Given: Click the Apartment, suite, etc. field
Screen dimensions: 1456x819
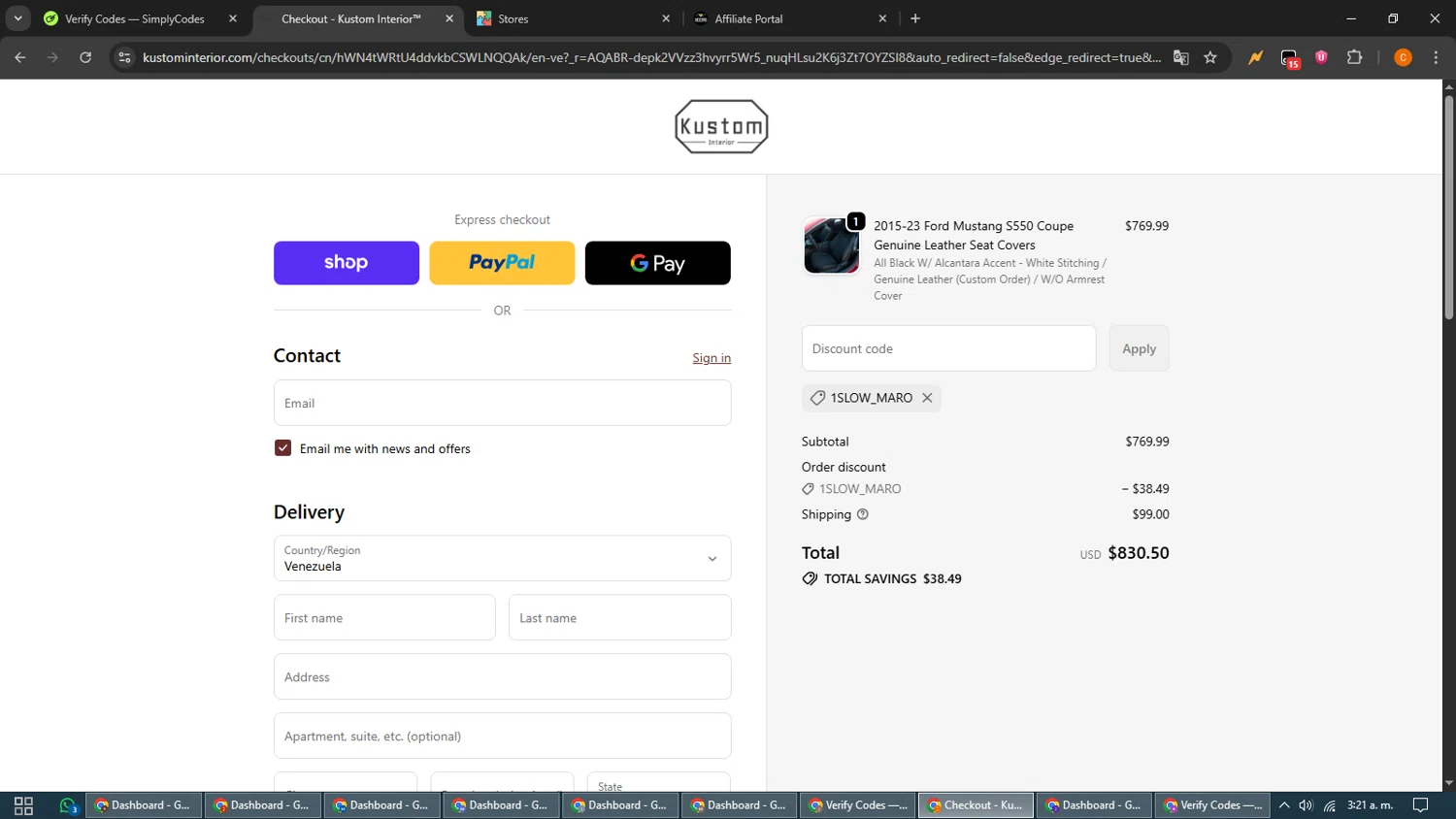Looking at the screenshot, I should point(502,736).
